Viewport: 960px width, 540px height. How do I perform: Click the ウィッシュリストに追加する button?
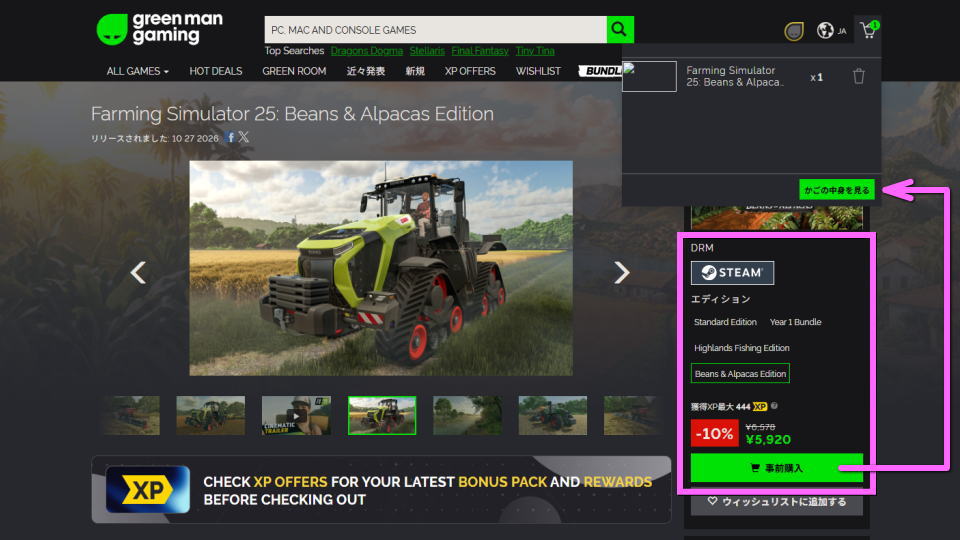coord(776,501)
